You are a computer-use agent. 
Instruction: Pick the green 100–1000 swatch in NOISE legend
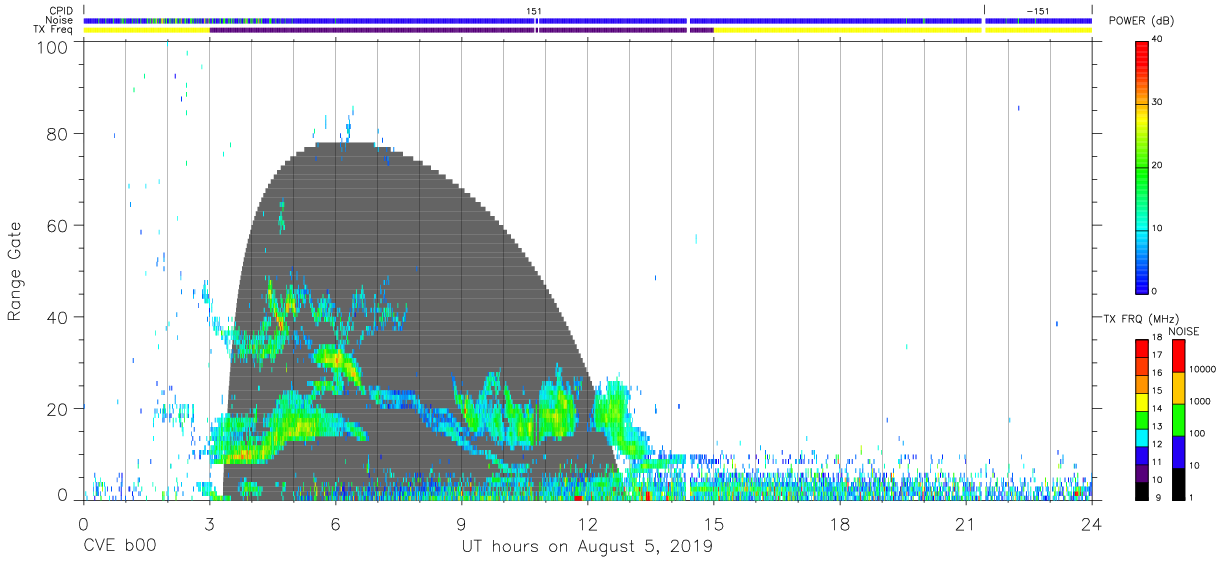pyautogui.click(x=1178, y=420)
